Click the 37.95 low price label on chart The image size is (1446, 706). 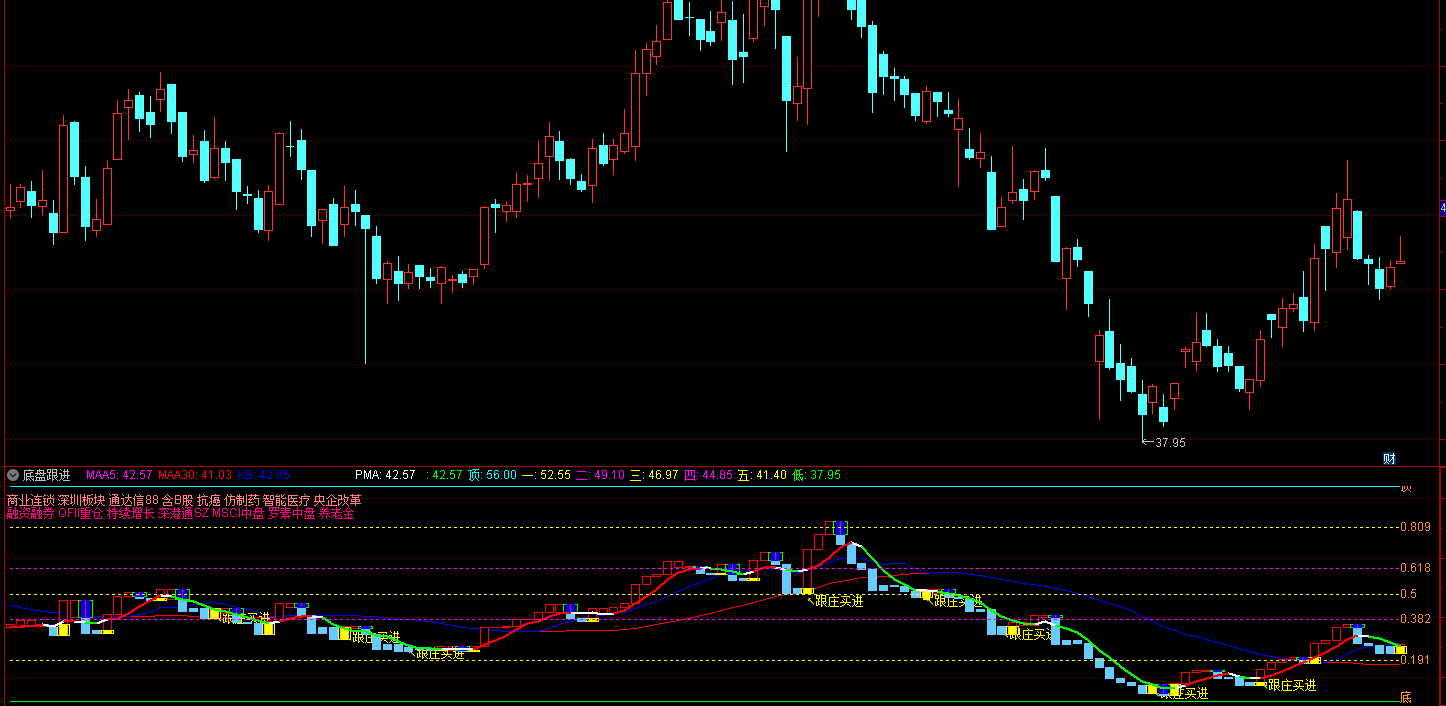pos(1170,442)
